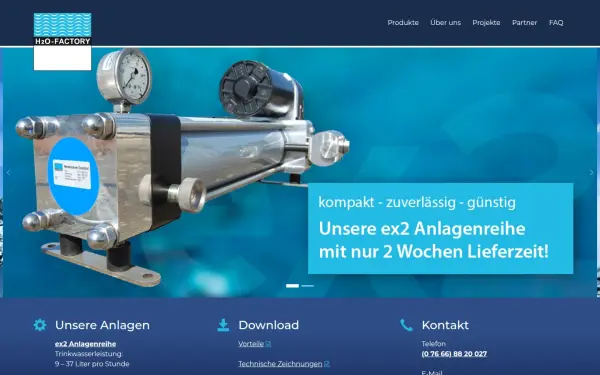Open the FAQ page
This screenshot has width=600, height=375.
tap(556, 23)
